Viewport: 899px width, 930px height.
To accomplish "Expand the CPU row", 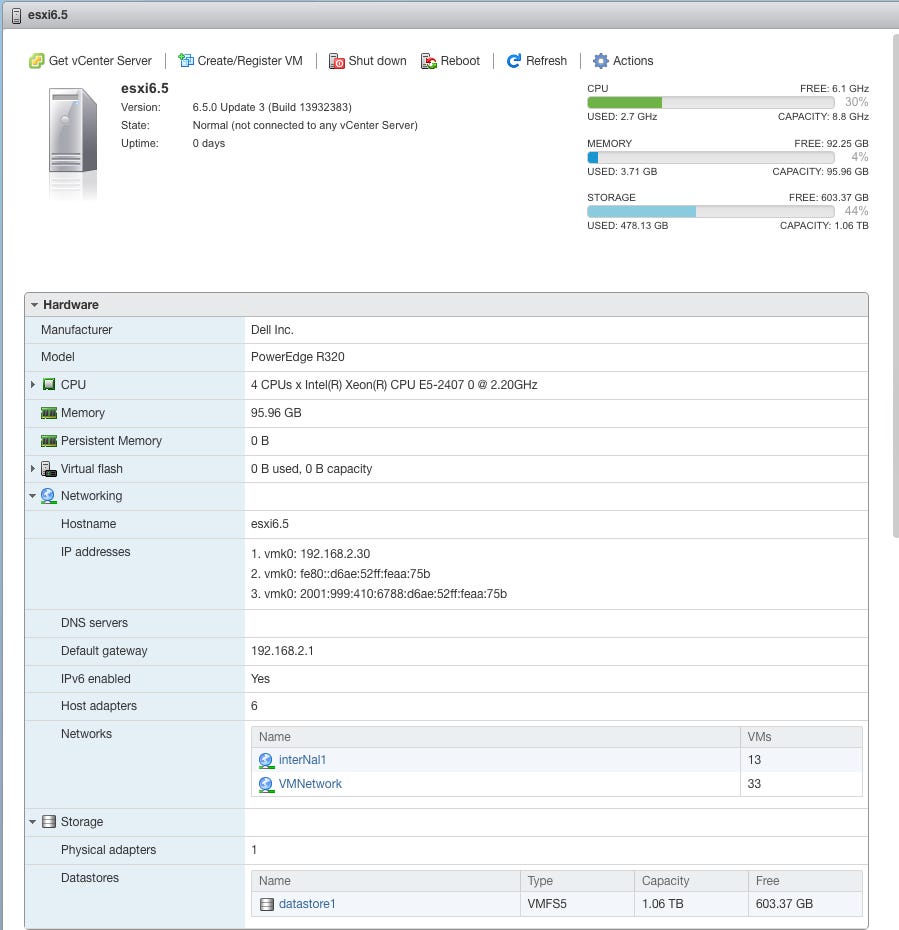I will [x=33, y=384].
